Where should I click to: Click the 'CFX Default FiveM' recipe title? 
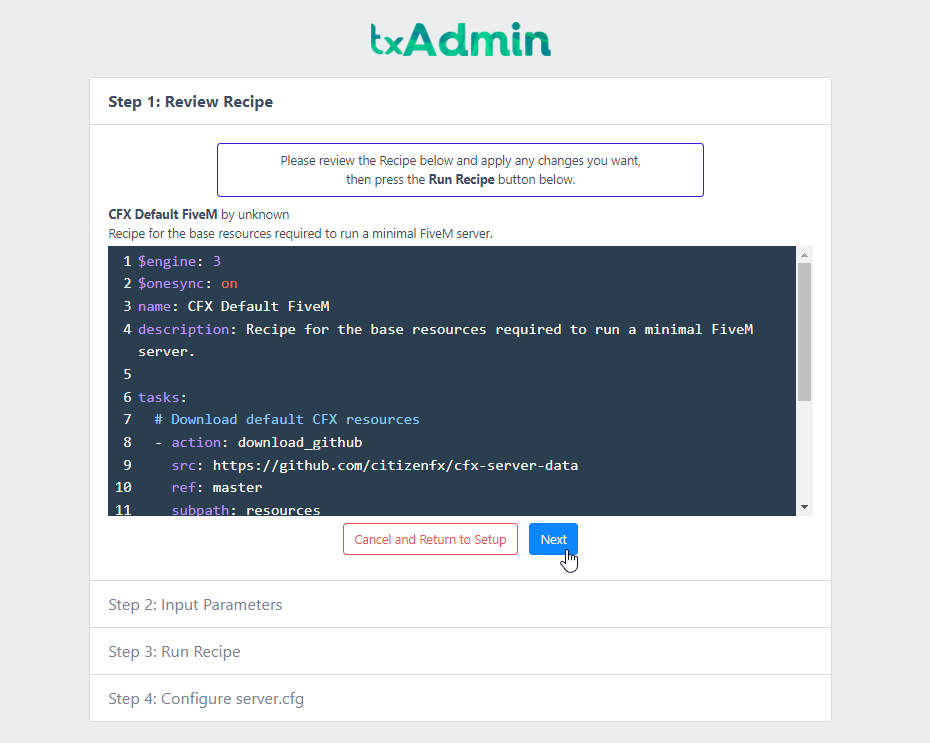[163, 214]
